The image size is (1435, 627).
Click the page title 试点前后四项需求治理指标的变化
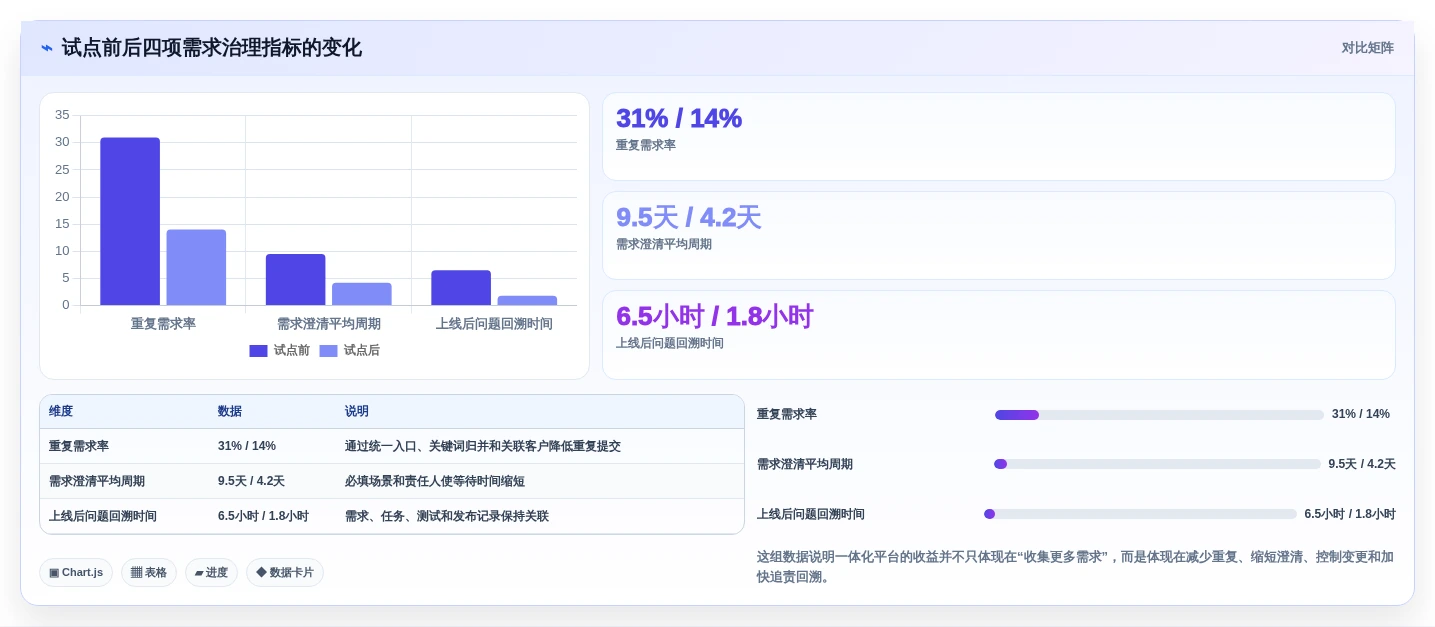click(211, 48)
